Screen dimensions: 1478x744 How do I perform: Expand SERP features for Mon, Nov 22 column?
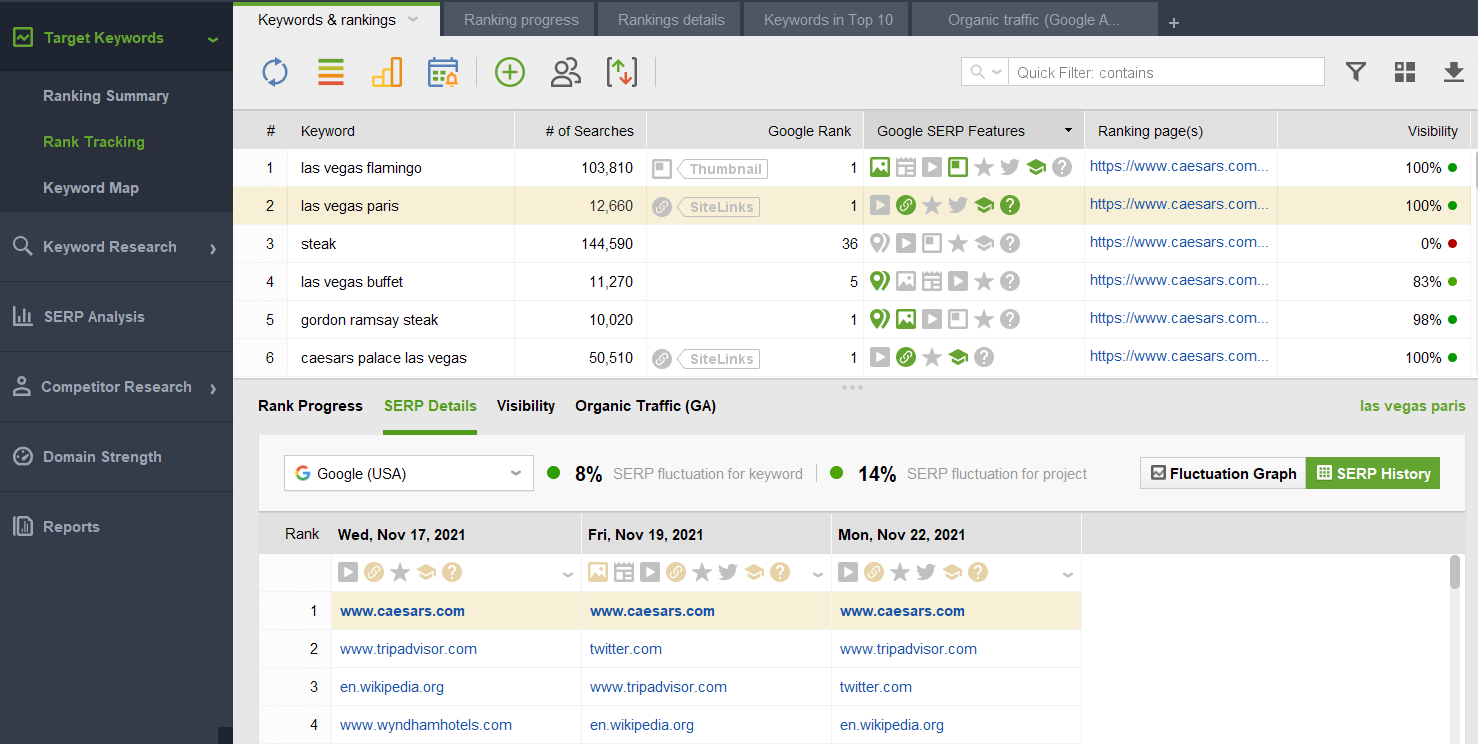click(1068, 574)
